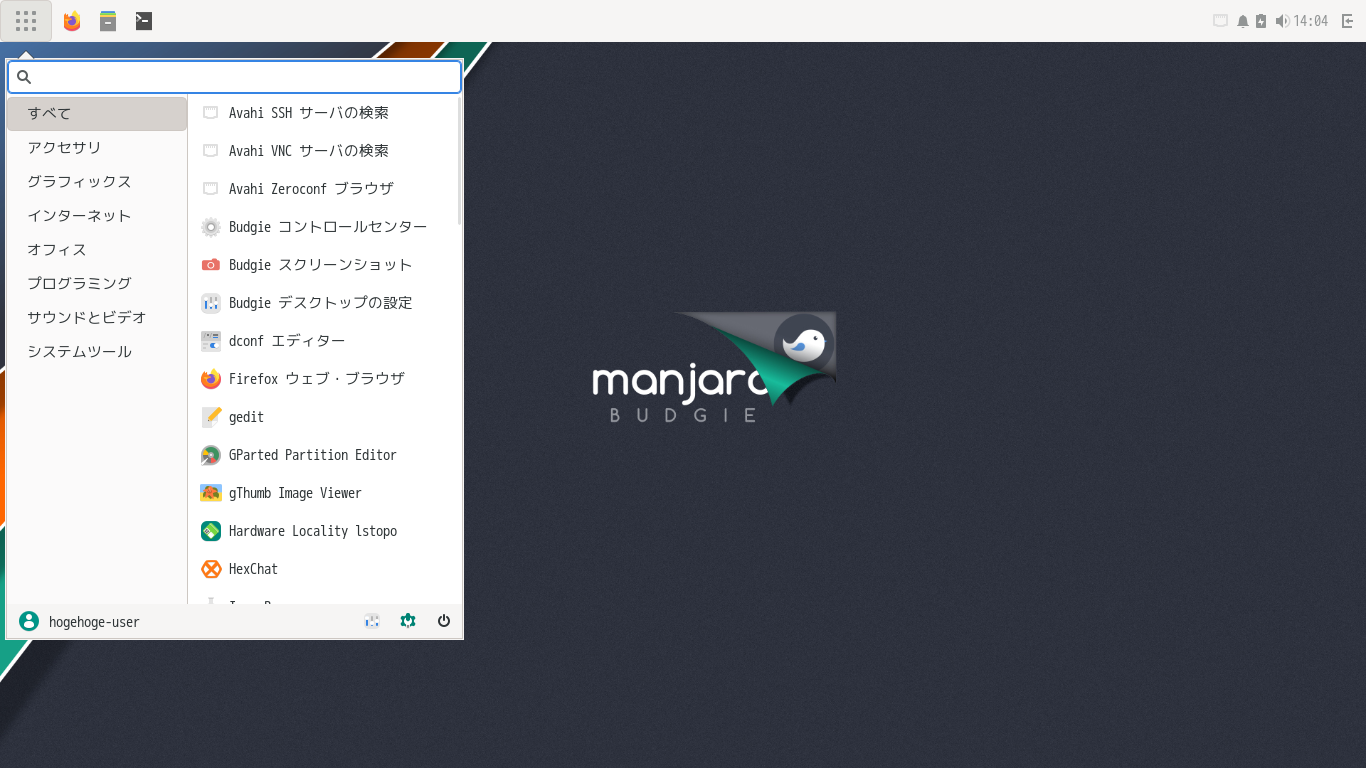
Task: Open the オフィス category
Action: click(x=97, y=250)
